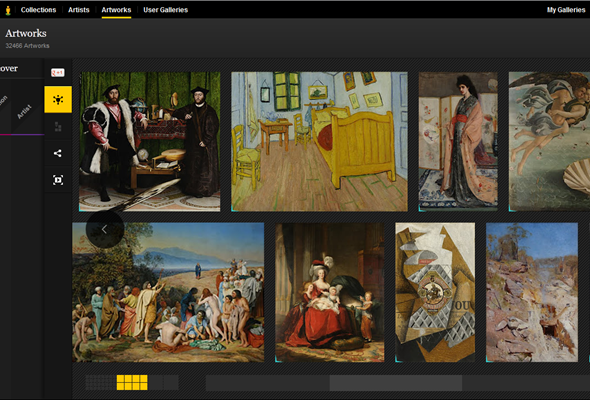Screen dimensions: 590x400
Task: Start the slideshow with the play-frame icon
Action: pyautogui.click(x=58, y=180)
